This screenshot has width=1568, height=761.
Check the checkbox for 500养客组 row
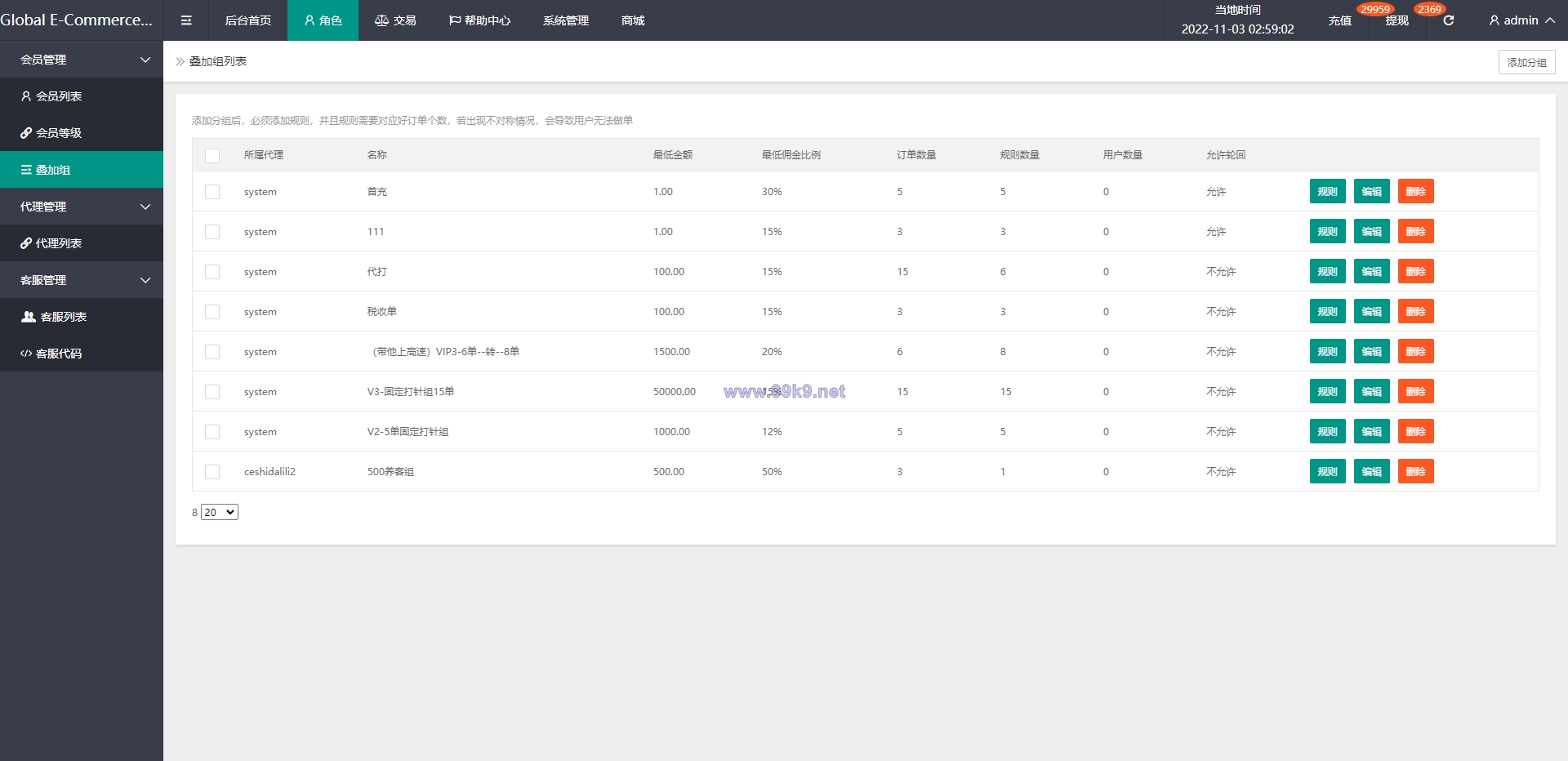[212, 472]
